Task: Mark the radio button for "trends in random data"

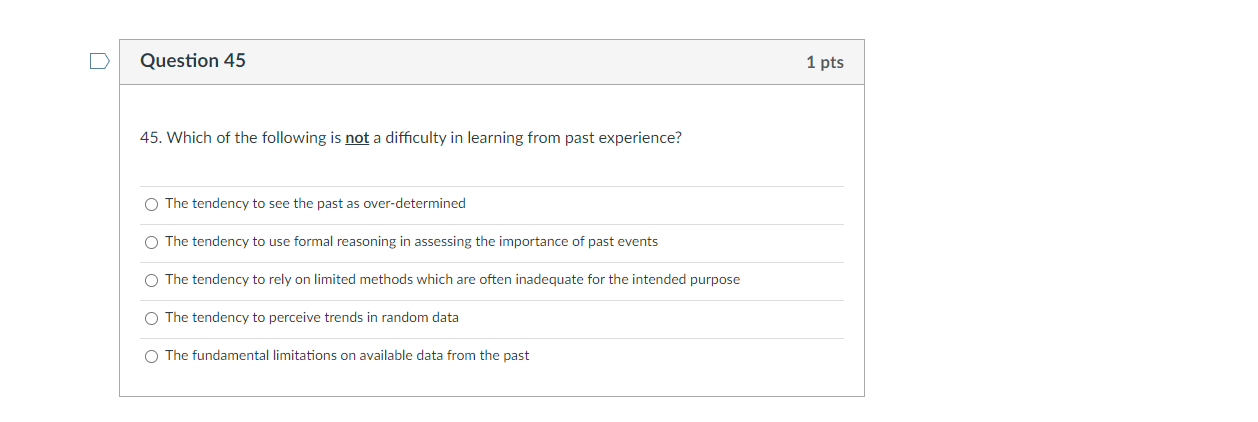Action: (x=151, y=318)
